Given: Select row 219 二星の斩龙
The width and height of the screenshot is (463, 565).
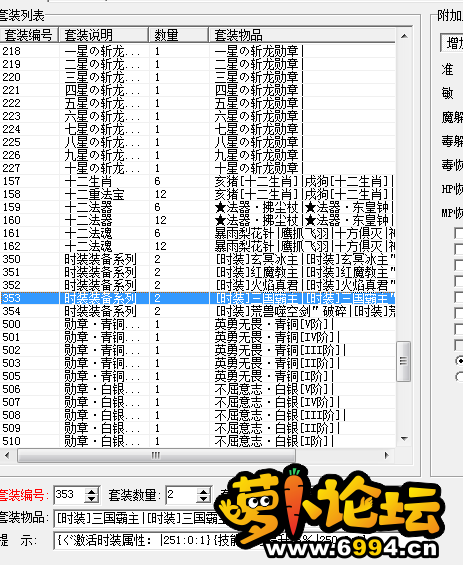Looking at the screenshot, I should coord(197,64).
